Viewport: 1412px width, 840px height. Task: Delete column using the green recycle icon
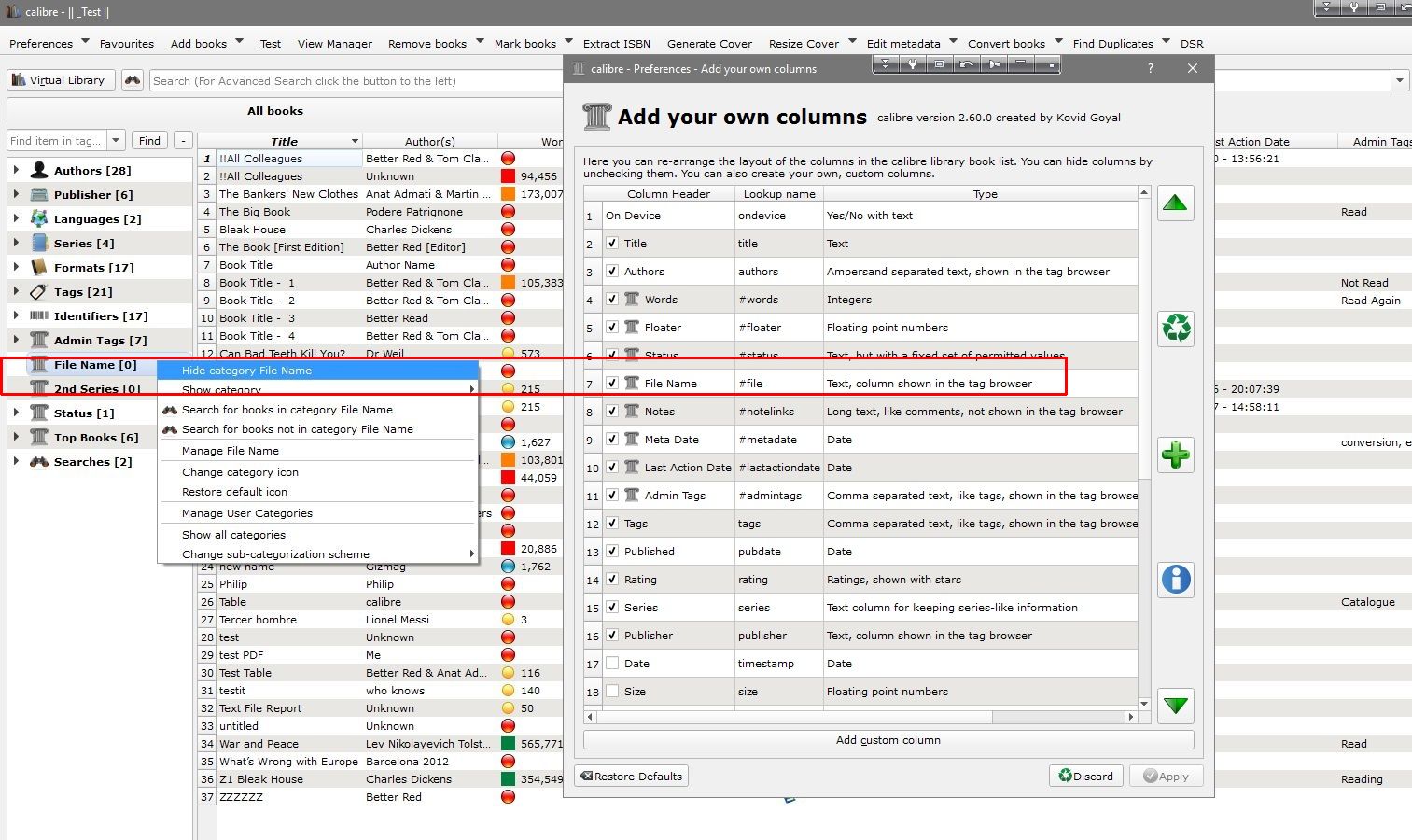(1176, 328)
